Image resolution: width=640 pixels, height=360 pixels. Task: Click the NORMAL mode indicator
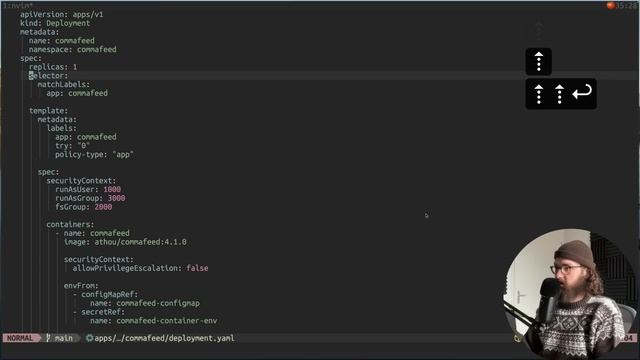point(20,338)
